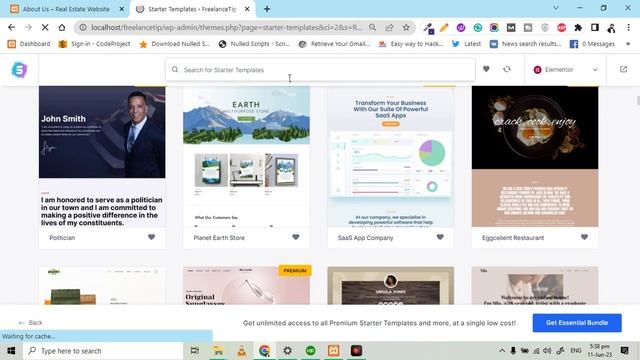Close the Starter Templates browser tab
Viewport: 640px width, 360px height.
click(x=247, y=9)
